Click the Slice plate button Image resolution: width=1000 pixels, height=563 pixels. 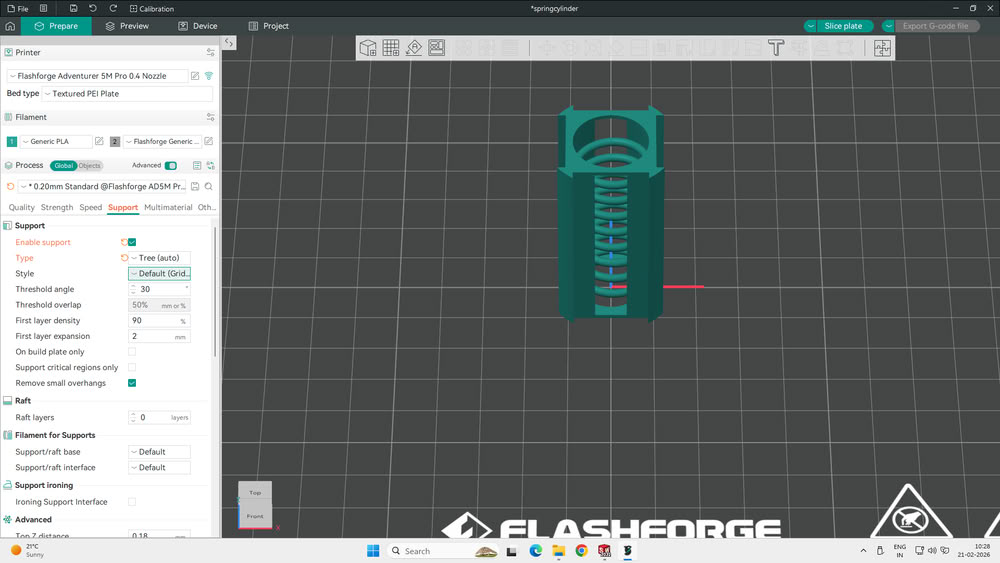844,26
